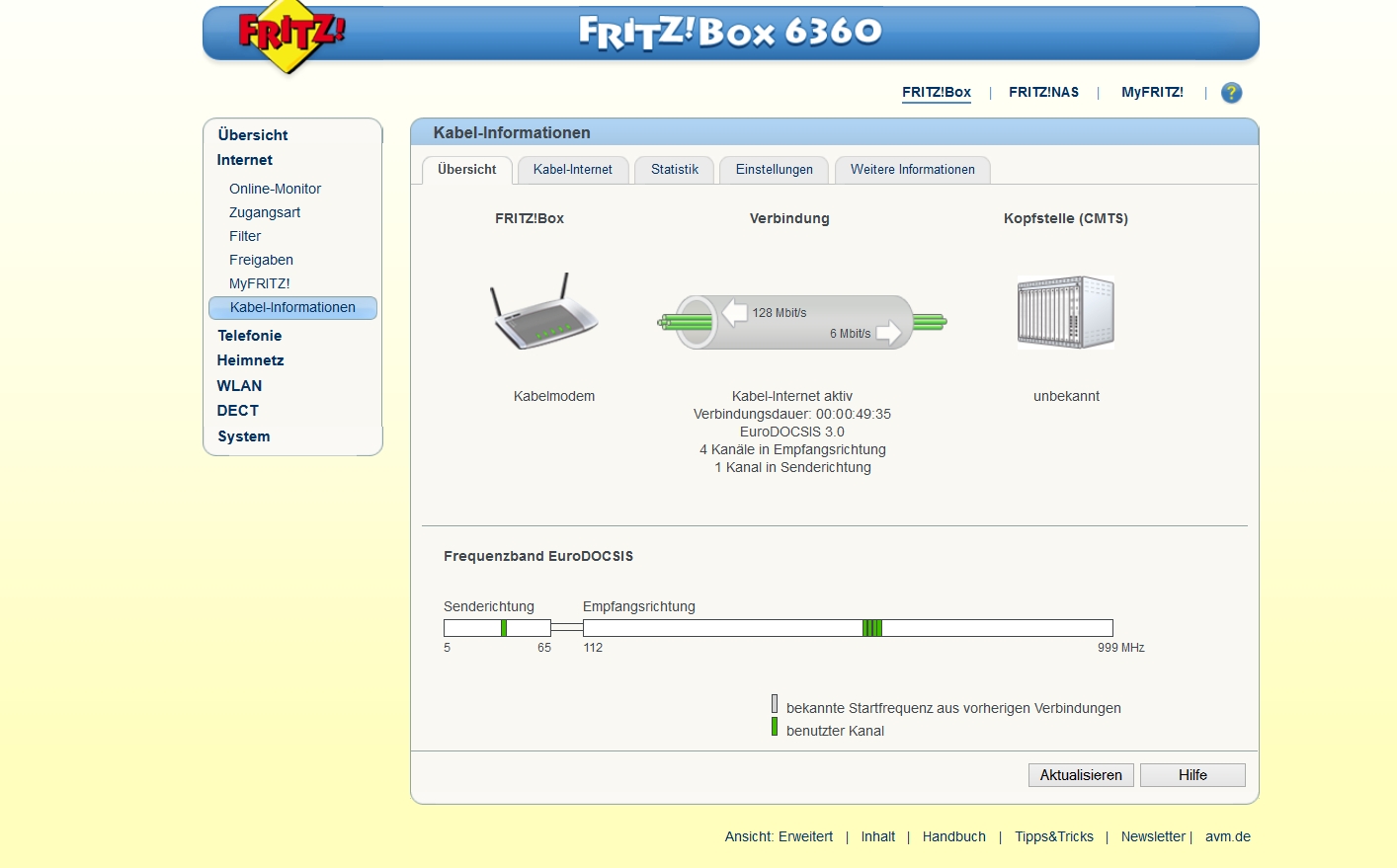Click the FRITZ! logo in the header

(x=291, y=37)
